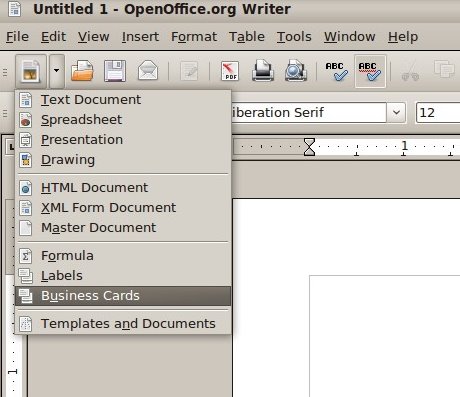Click the Edit File icon

click(x=189, y=71)
